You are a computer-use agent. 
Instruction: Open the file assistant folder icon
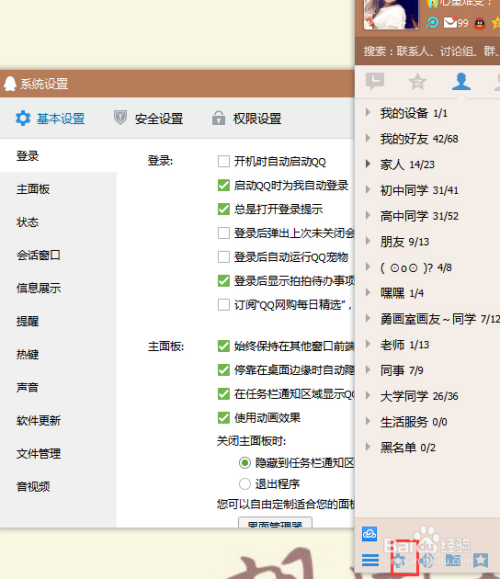click(x=453, y=560)
